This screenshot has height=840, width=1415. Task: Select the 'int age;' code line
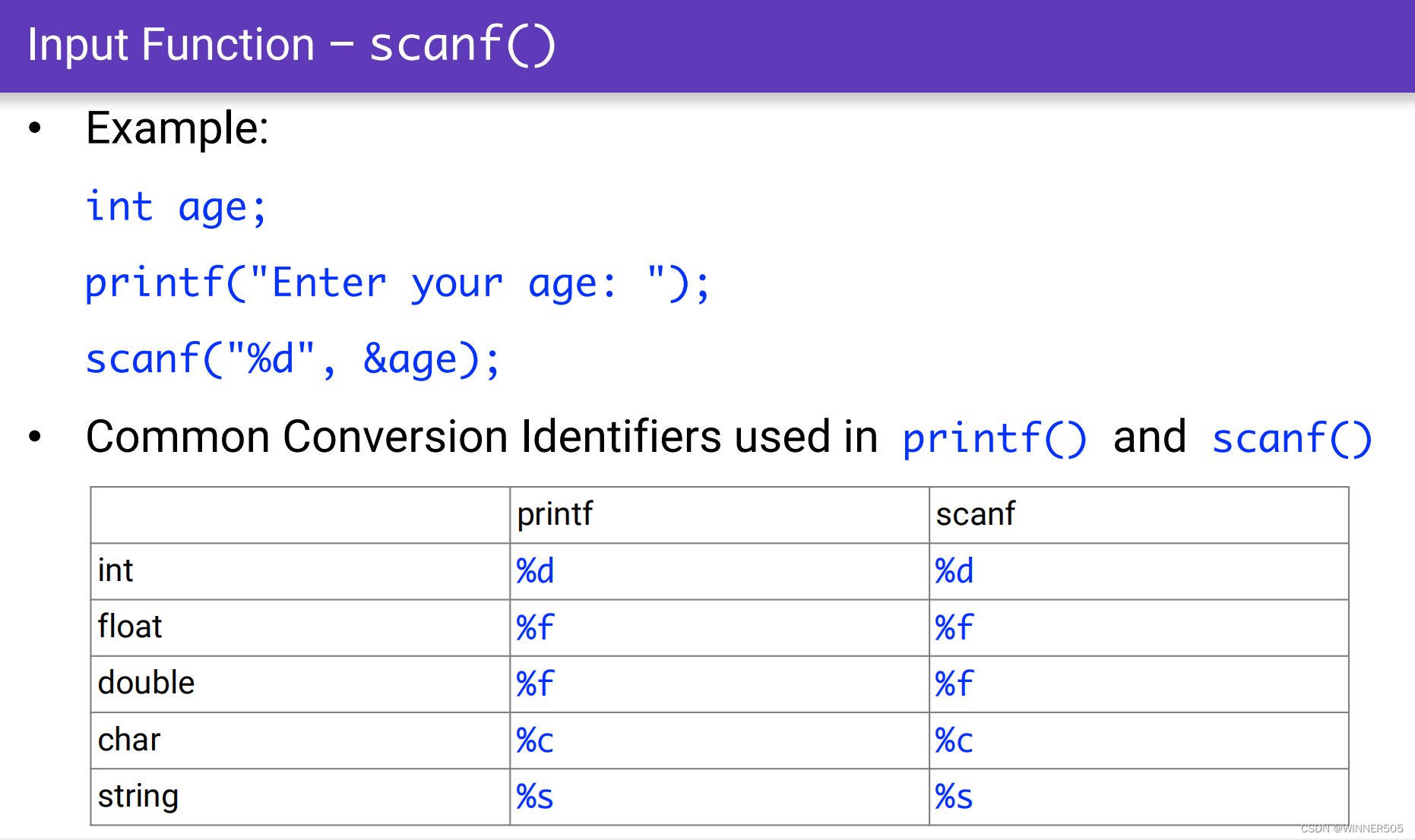click(x=176, y=207)
